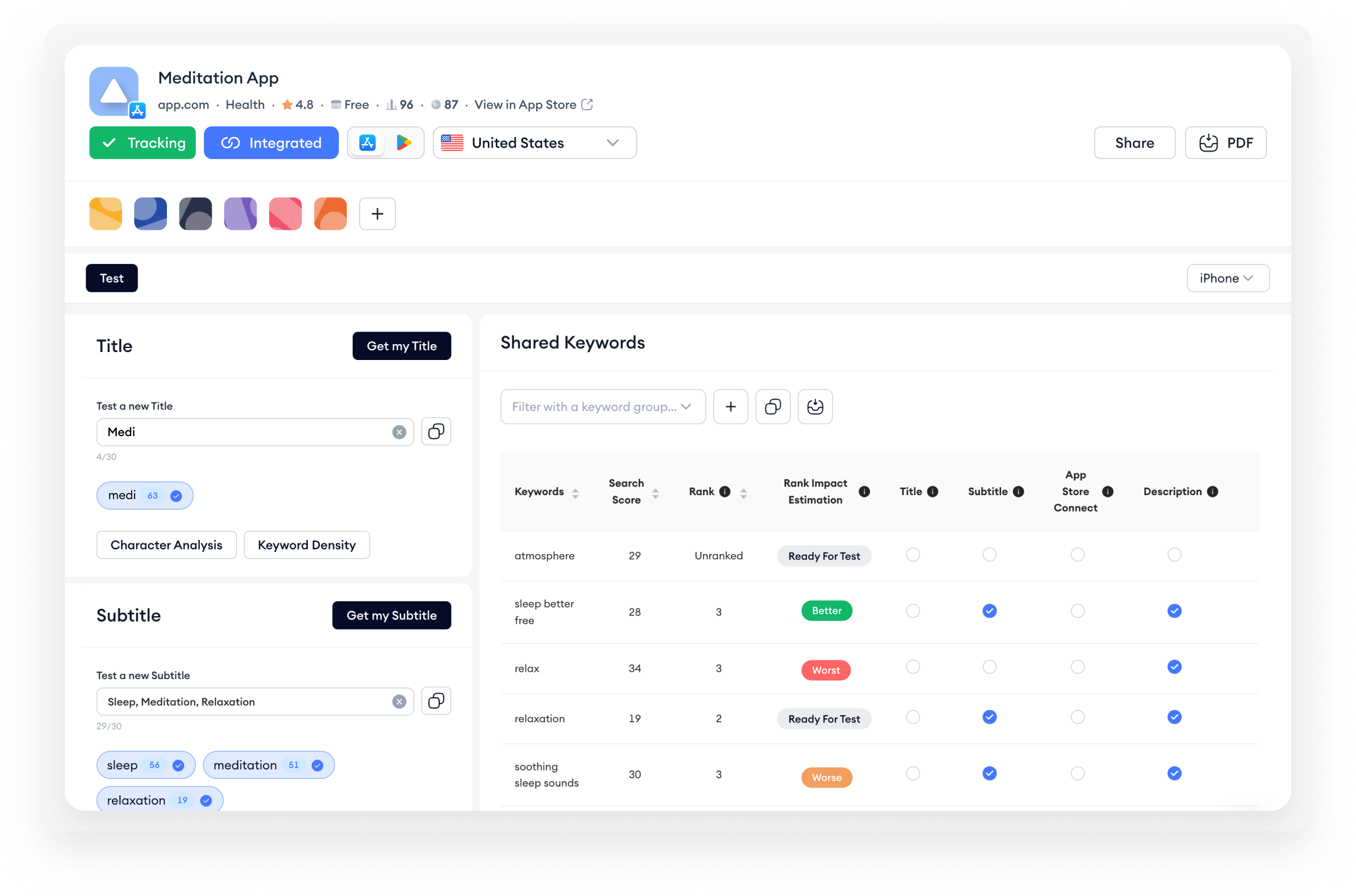The height and width of the screenshot is (896, 1356).
Task: Show info for the Subtitle column
Action: point(1018,491)
